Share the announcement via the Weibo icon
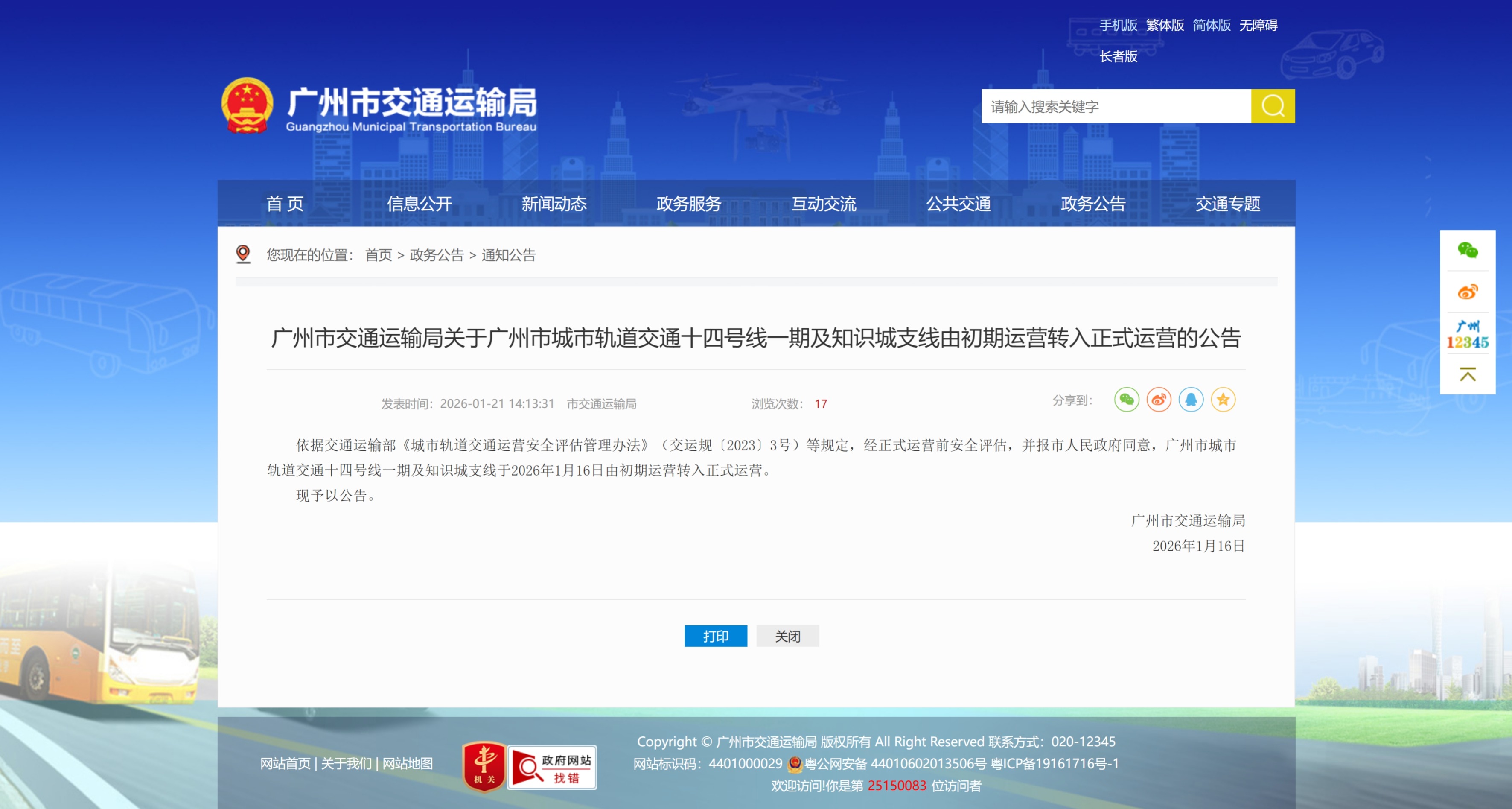This screenshot has width=1512, height=809. pos(1159,400)
